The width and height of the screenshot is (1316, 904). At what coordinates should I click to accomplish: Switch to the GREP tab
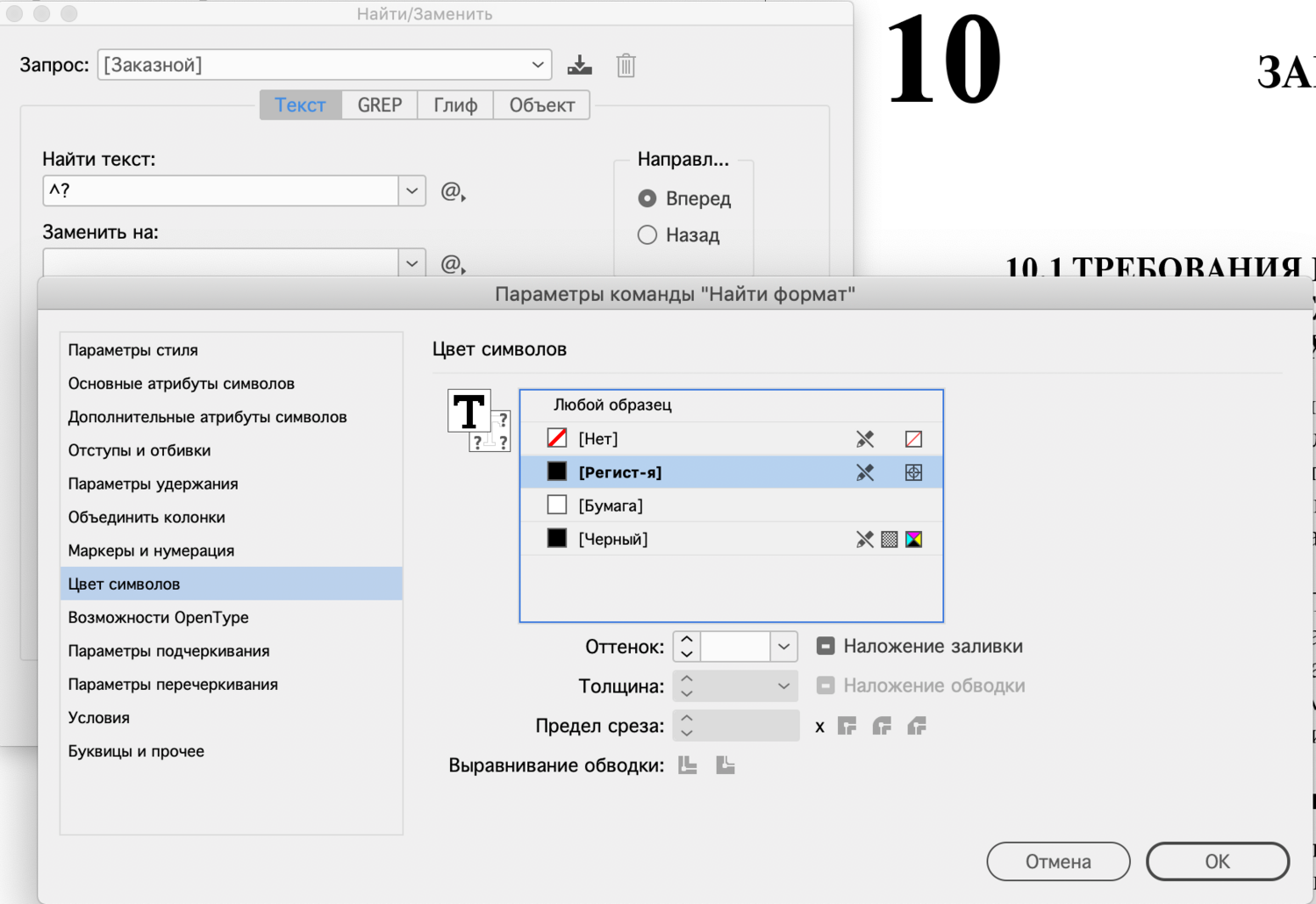pos(380,105)
